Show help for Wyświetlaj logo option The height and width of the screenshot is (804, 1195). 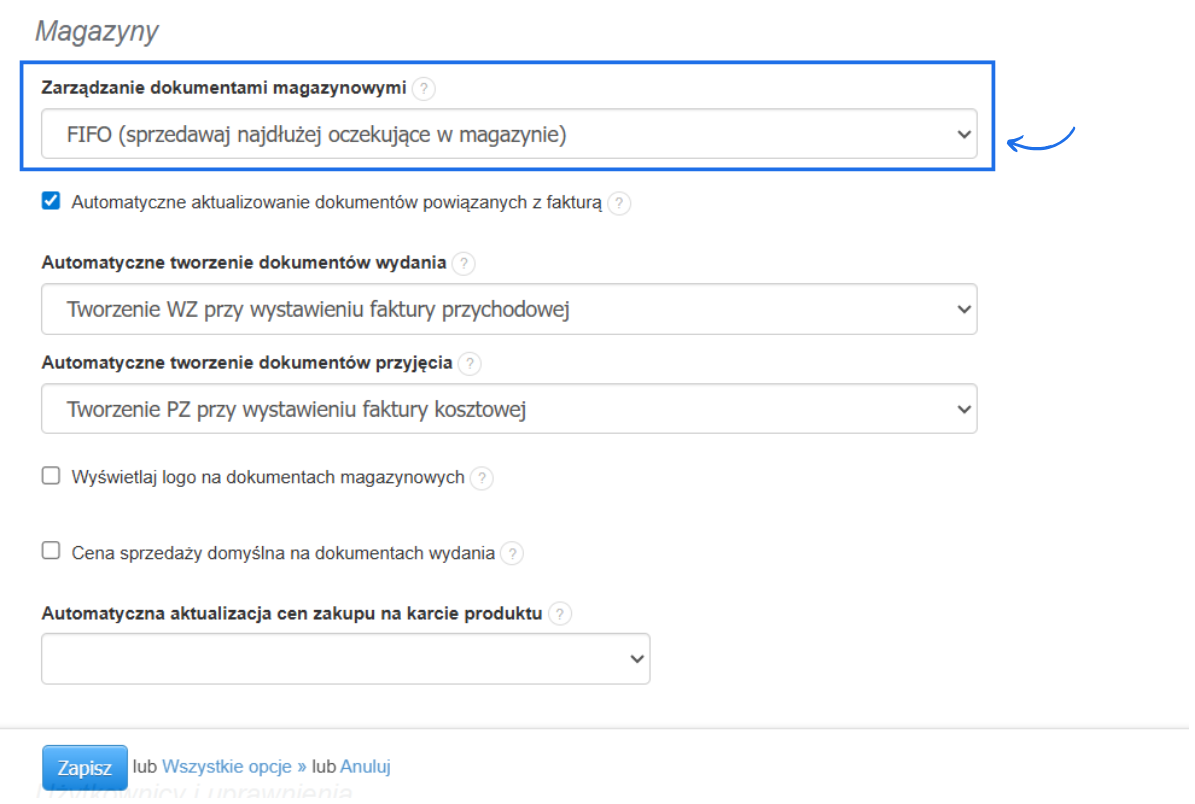[x=482, y=479]
